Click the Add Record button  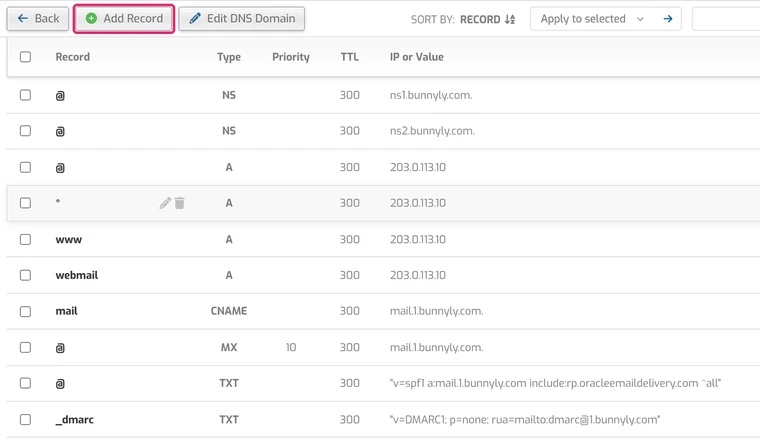[124, 18]
